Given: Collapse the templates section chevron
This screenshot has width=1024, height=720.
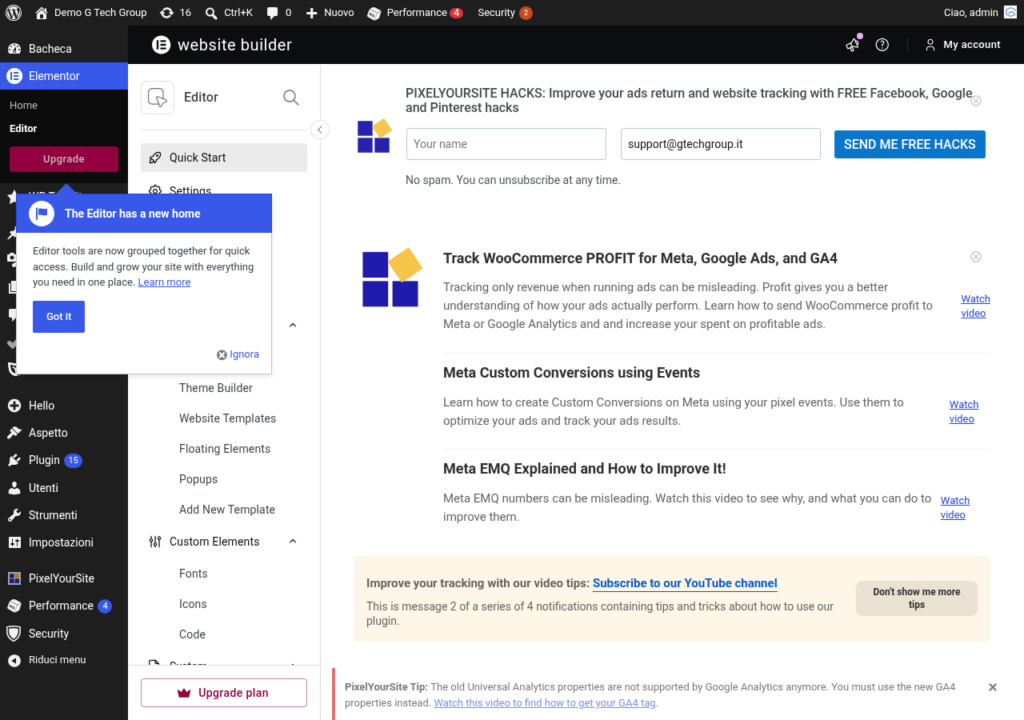Looking at the screenshot, I should tap(293, 325).
